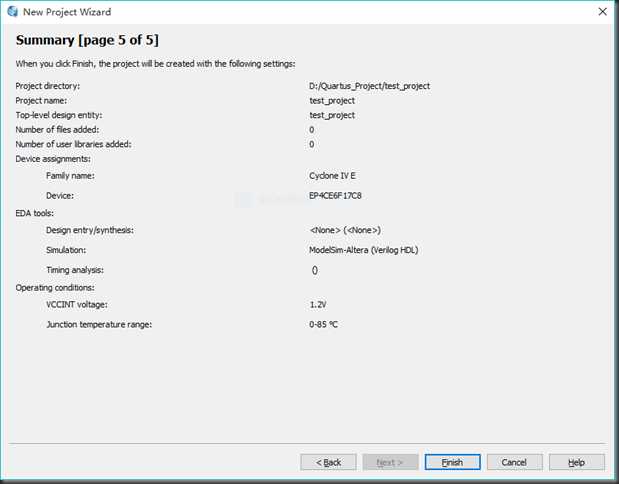This screenshot has height=484, width=619.
Task: Click the VCCINT voltage value 1.2V
Action: tap(318, 304)
